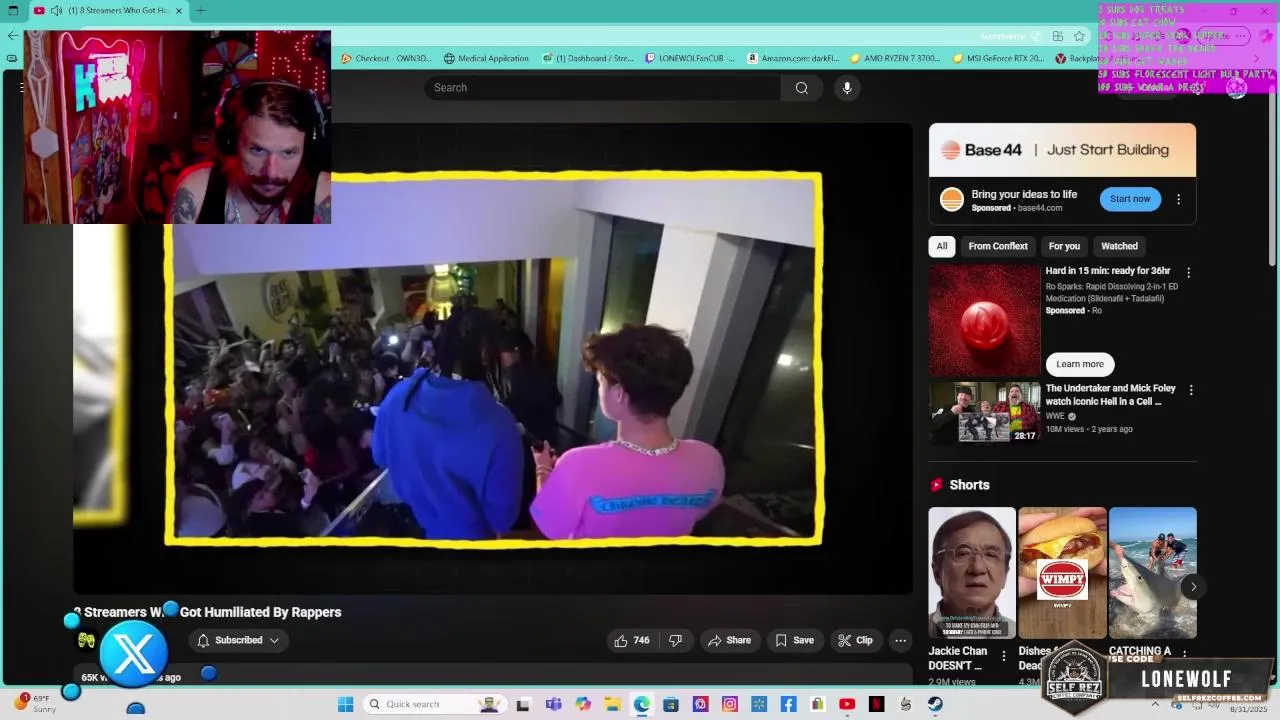Open Walmart app from taskbar
This screenshot has height=720, width=1280.
coord(759,704)
